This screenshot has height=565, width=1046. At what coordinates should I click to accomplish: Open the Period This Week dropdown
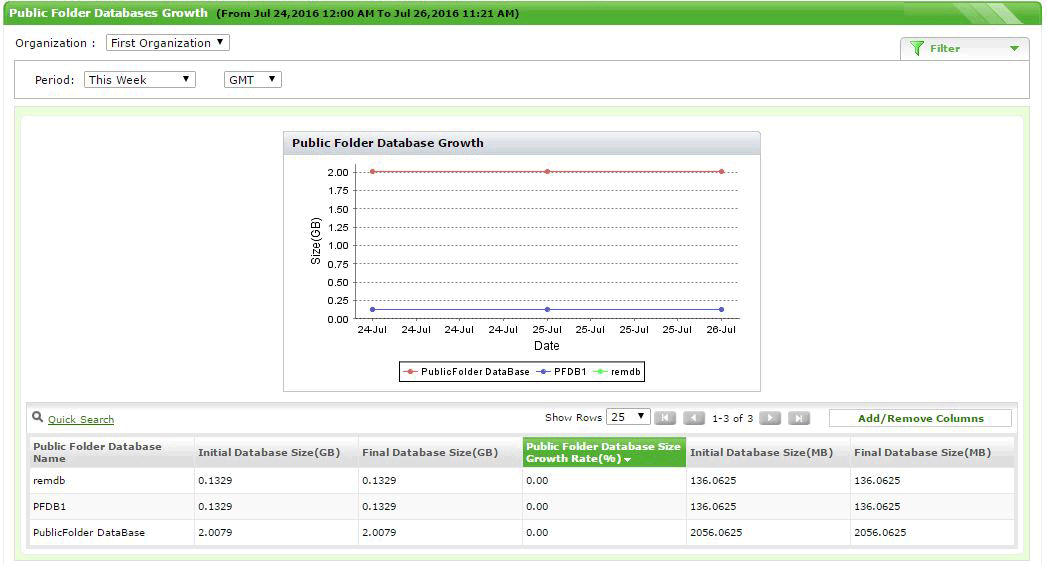pos(139,80)
